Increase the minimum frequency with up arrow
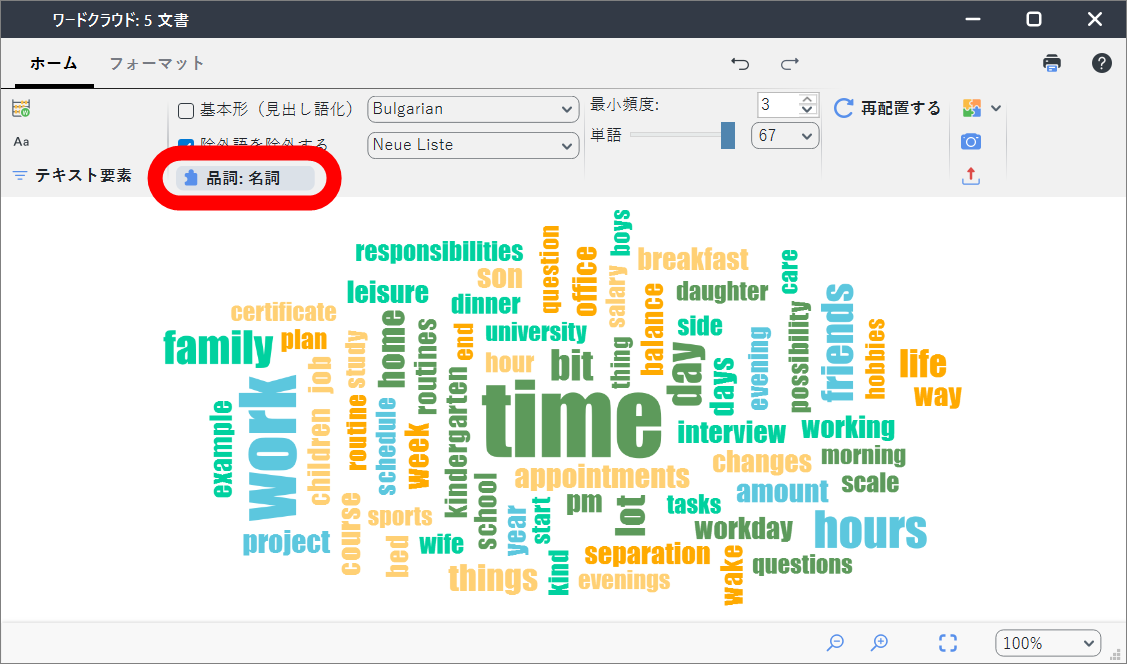 coord(808,99)
